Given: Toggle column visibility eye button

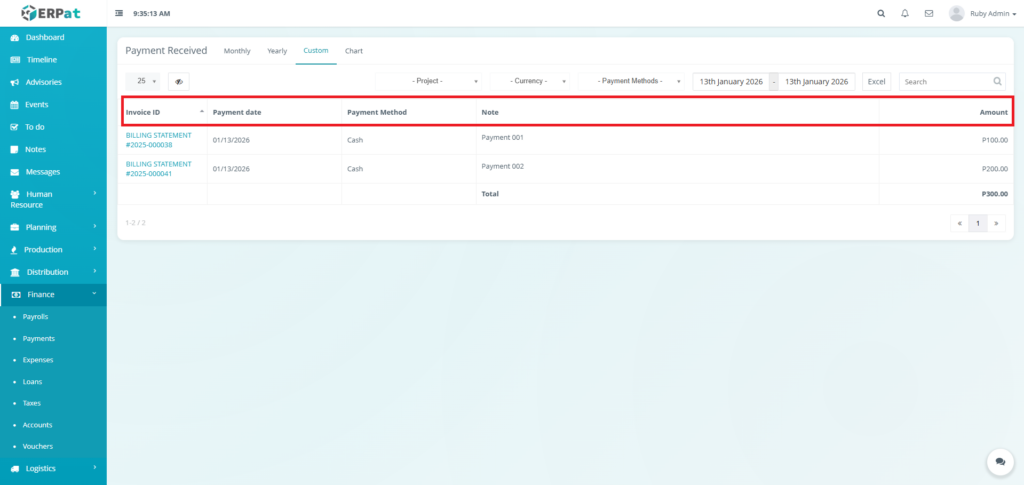Looking at the screenshot, I should tap(179, 81).
